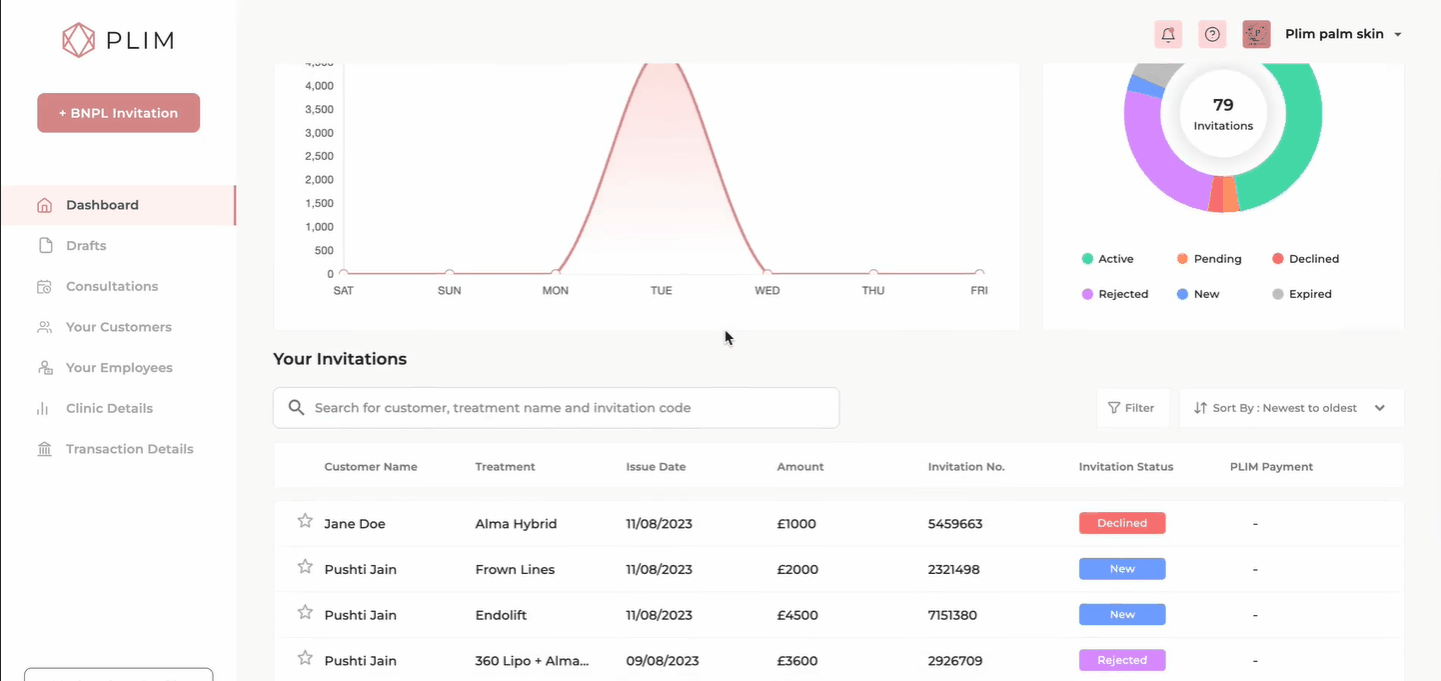The height and width of the screenshot is (681, 1441).
Task: Toggle star on the Endolift invitation row
Action: (305, 612)
